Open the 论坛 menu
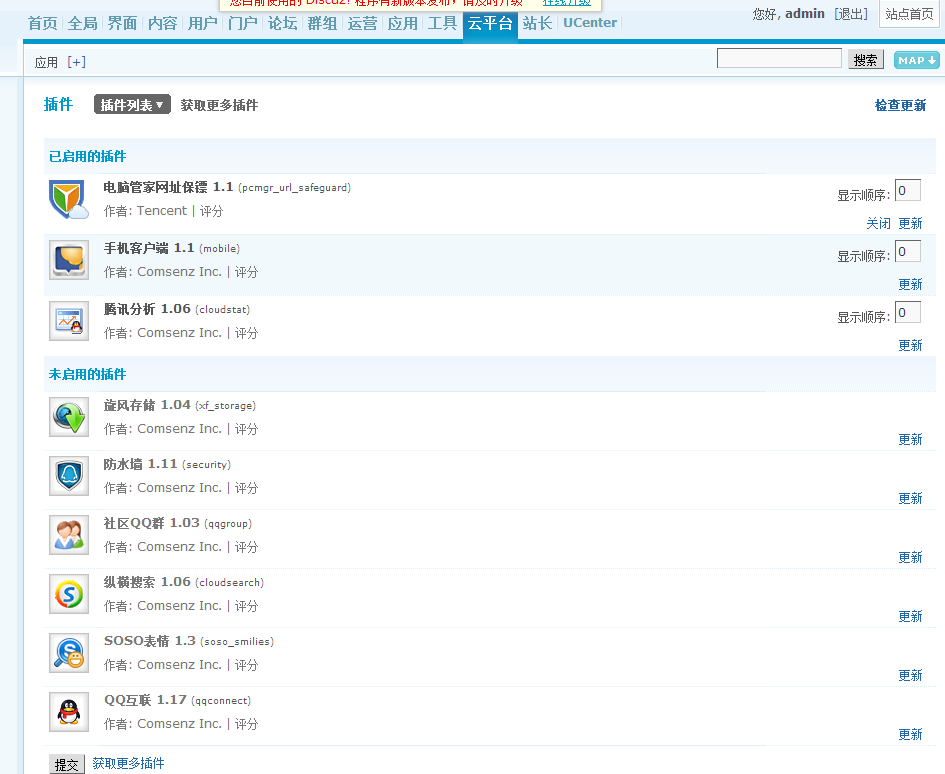Viewport: 945px width, 774px height. tap(283, 23)
